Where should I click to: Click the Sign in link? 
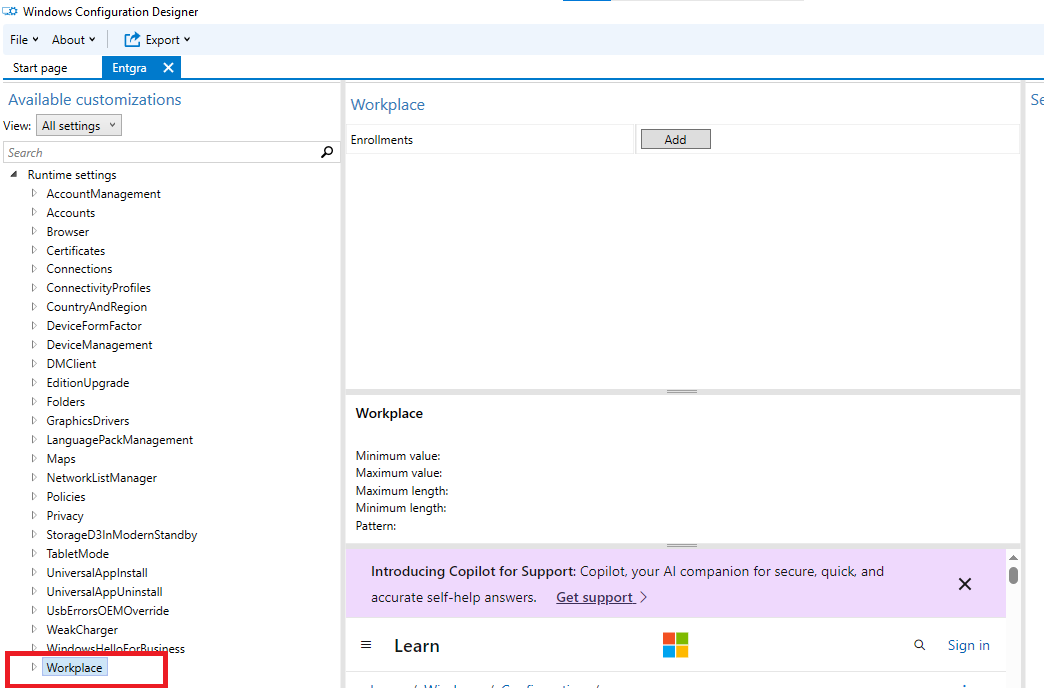(969, 645)
